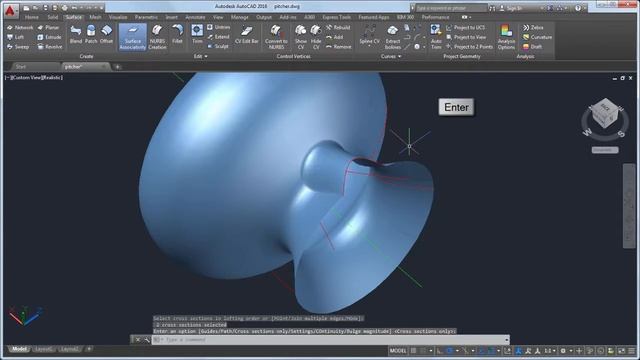Click Project to 2 Points
This screenshot has height=360, width=640.
click(x=469, y=47)
